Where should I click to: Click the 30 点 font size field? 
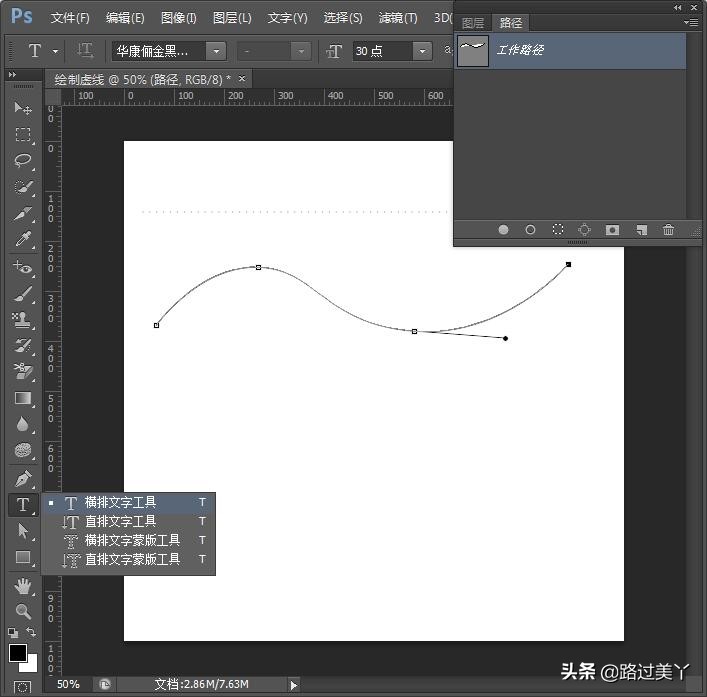click(382, 51)
